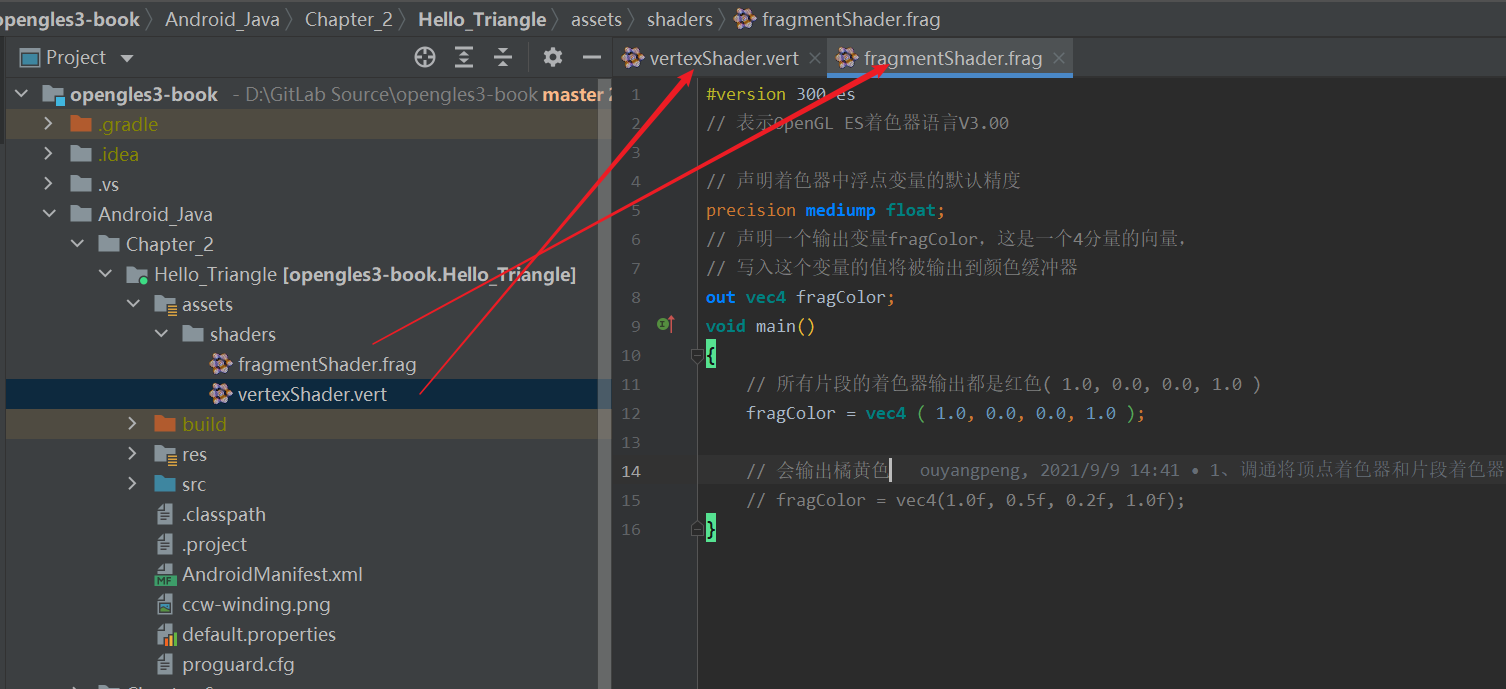1506x689 pixels.
Task: Click fragmentShader.frag in the breadcrumb bar
Action: coord(850,19)
